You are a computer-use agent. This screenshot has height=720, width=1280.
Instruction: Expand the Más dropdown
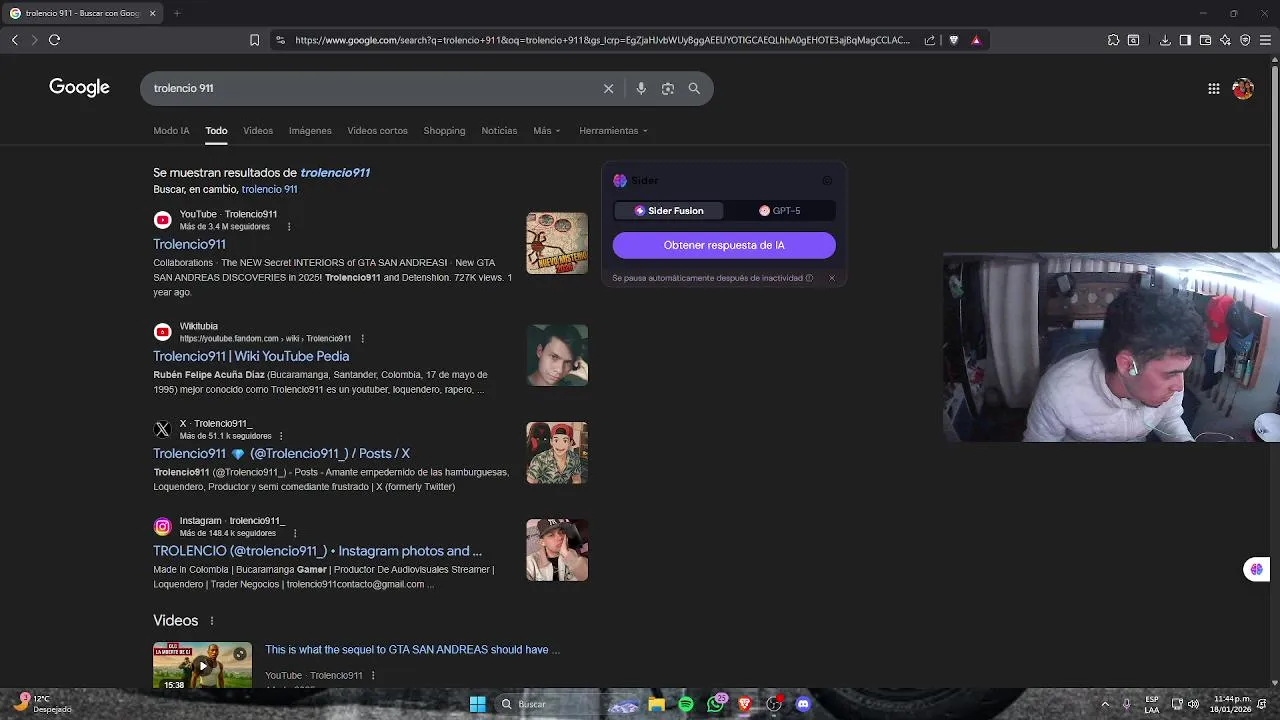tap(546, 130)
